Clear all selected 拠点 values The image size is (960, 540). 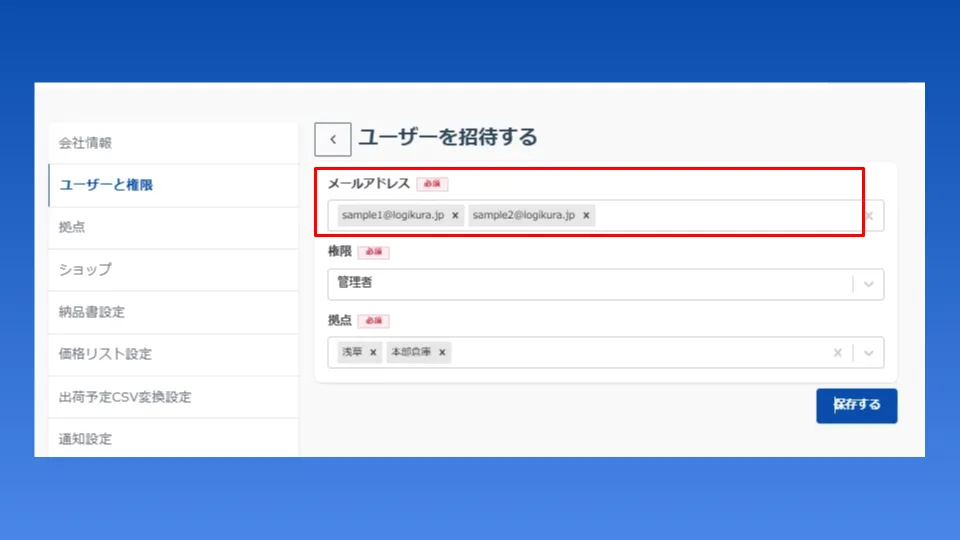click(x=837, y=353)
